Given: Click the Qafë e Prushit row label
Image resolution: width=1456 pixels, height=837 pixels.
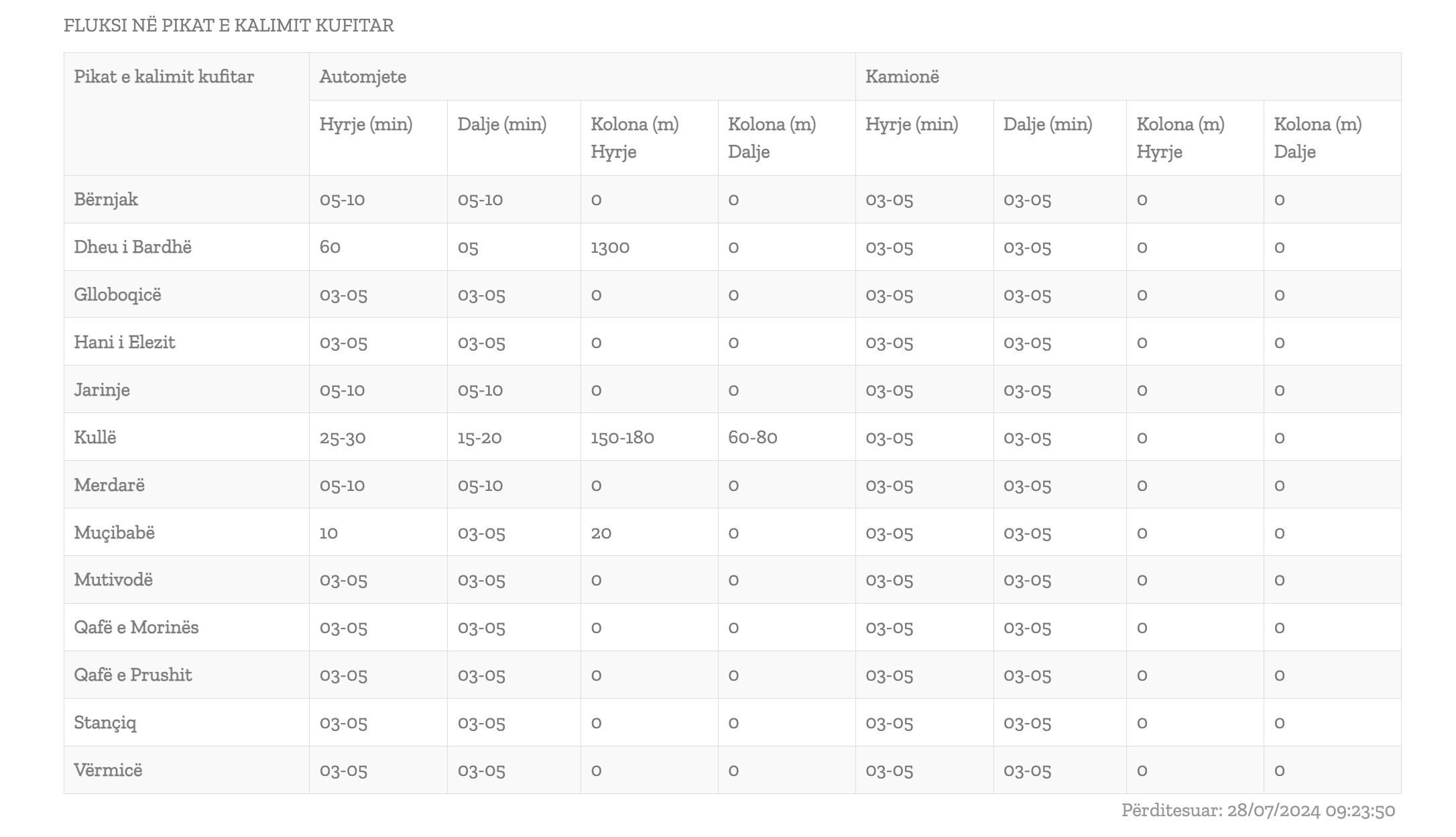Looking at the screenshot, I should (133, 675).
